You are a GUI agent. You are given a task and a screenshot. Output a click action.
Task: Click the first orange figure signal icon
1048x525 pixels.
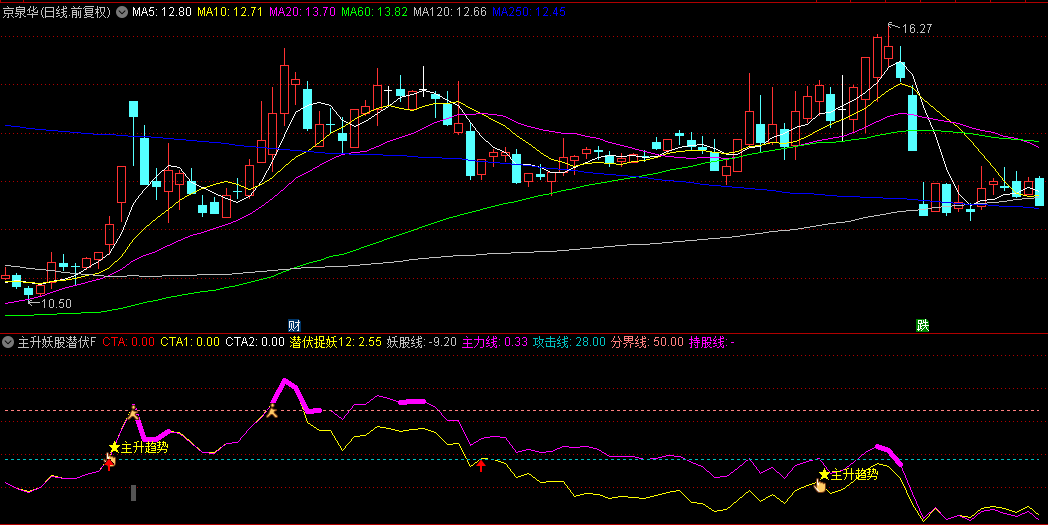click(x=134, y=413)
